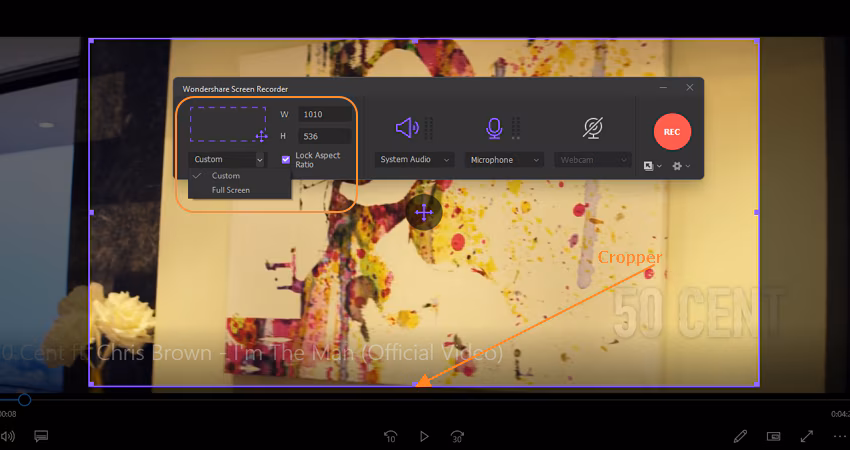This screenshot has width=850, height=450.
Task: Uncheck Lock Aspect Ratio checkbox
Action: pyautogui.click(x=286, y=159)
